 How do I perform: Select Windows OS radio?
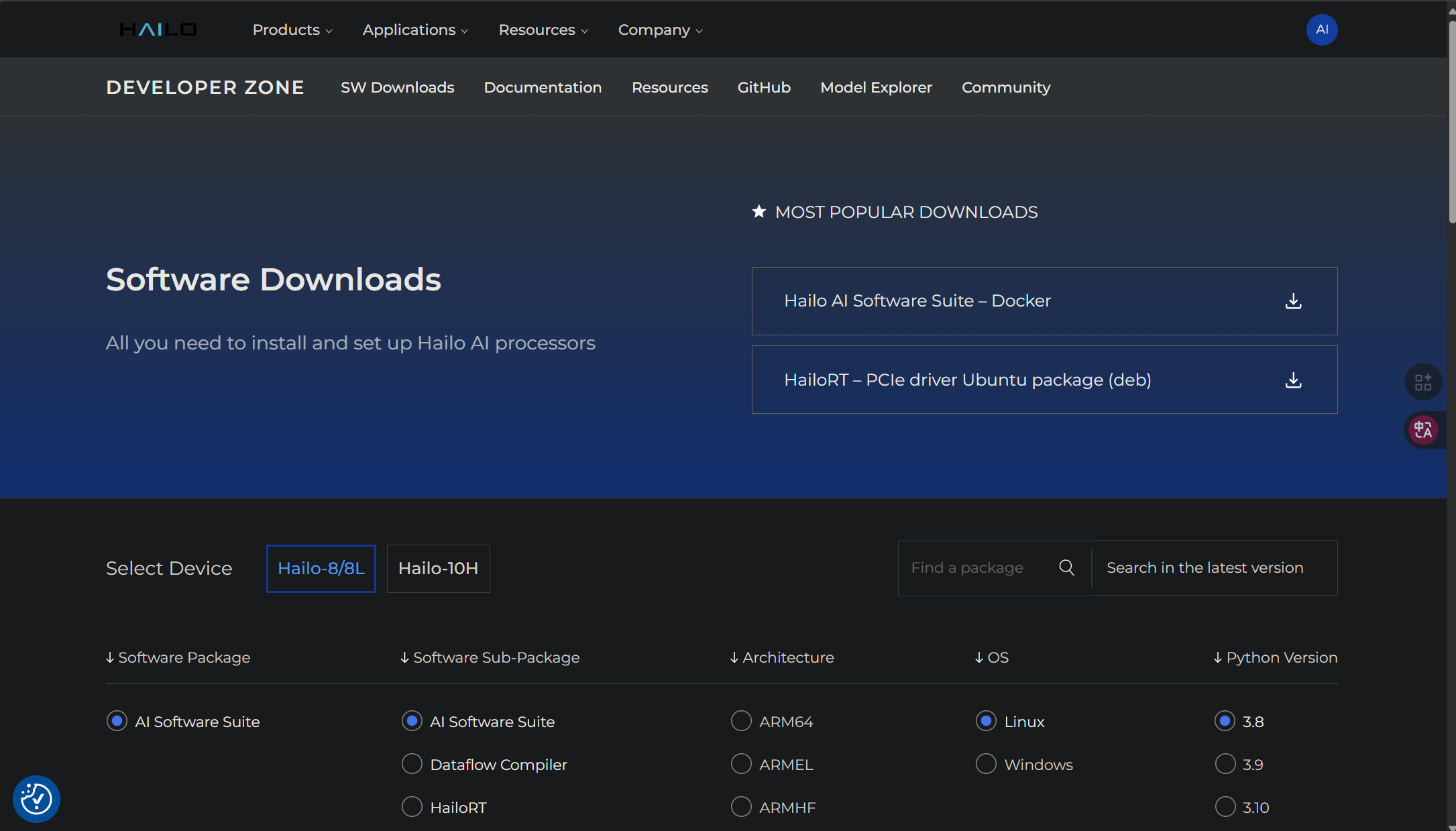(986, 764)
